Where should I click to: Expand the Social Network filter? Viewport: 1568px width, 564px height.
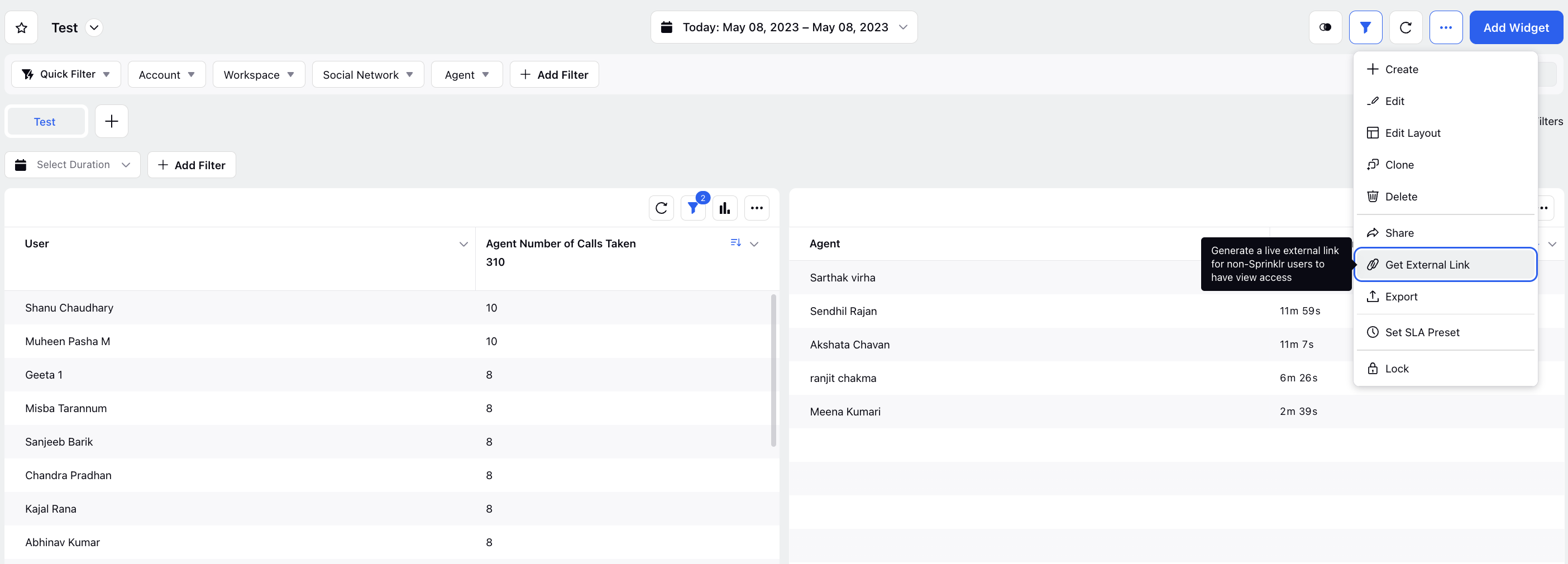[367, 74]
